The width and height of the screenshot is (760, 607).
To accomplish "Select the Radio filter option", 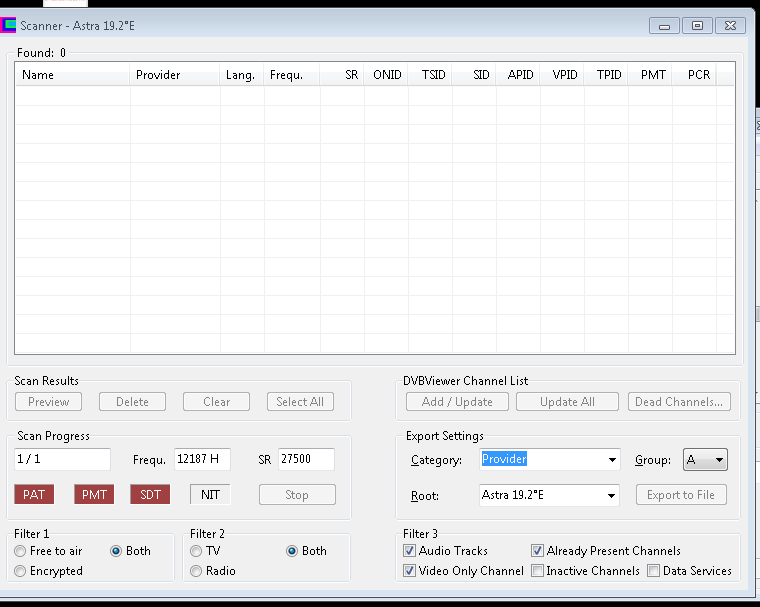I will 197,571.
